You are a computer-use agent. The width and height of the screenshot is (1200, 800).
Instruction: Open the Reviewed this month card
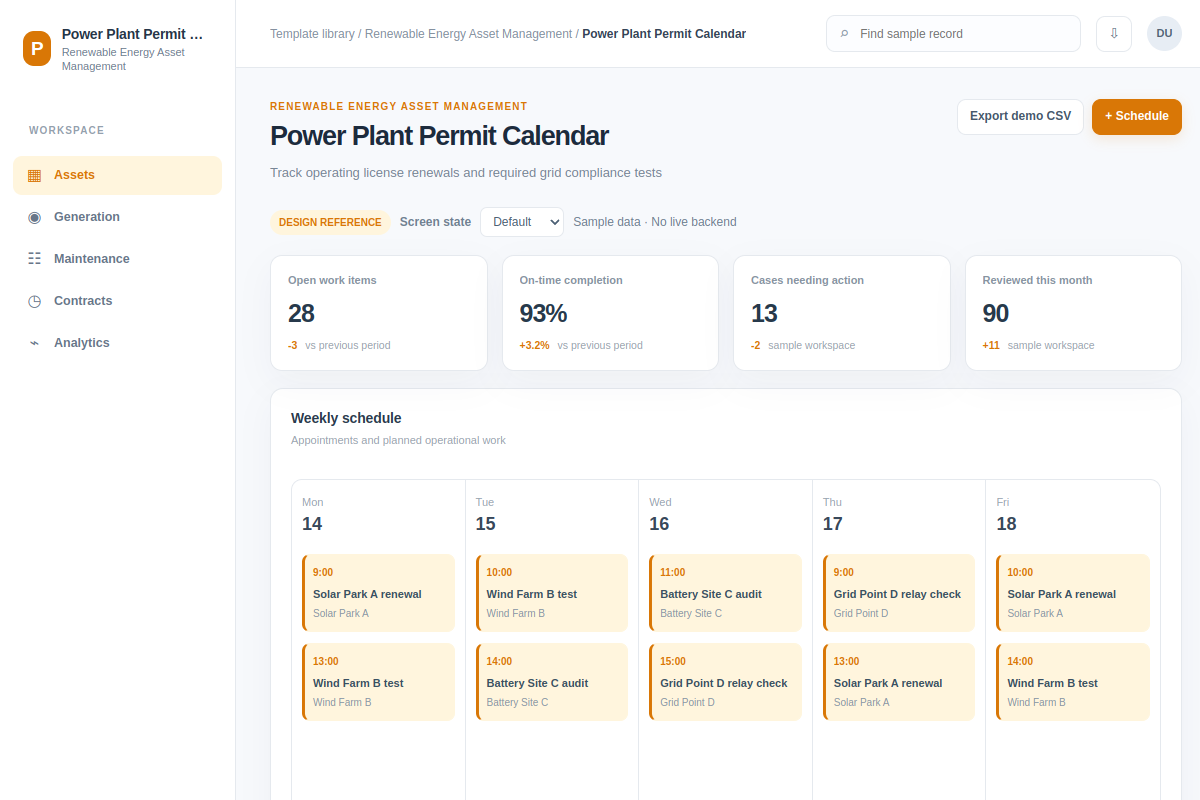click(1073, 313)
